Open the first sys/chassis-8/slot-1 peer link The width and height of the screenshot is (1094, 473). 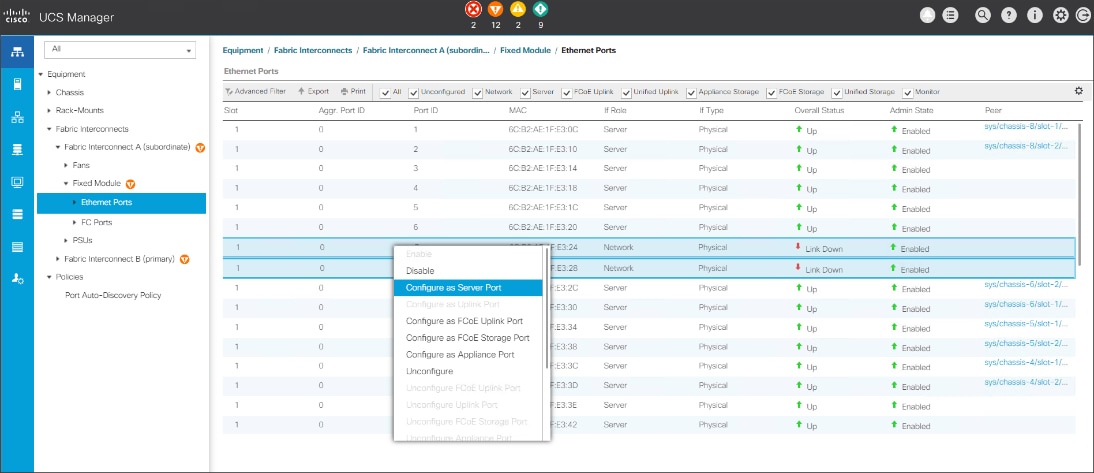(1026, 127)
